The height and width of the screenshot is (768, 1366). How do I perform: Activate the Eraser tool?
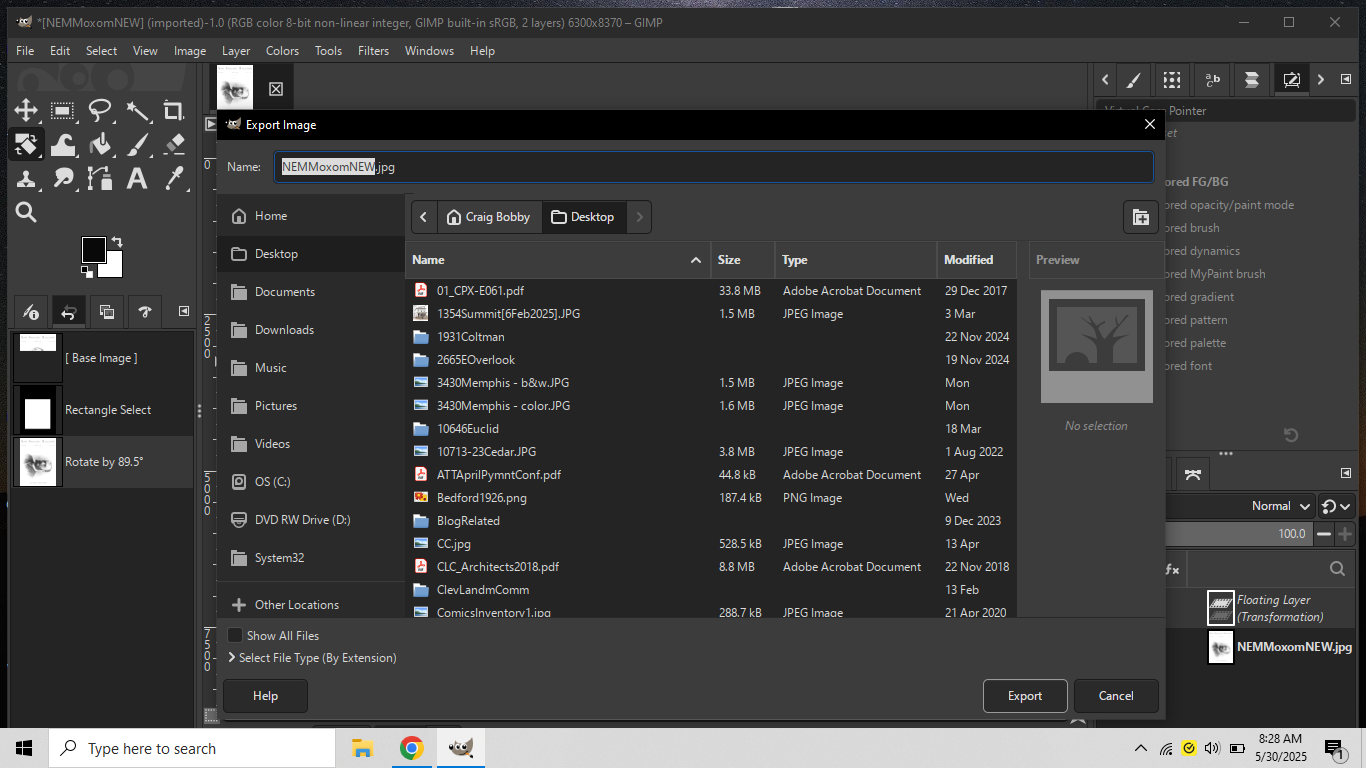pyautogui.click(x=174, y=145)
